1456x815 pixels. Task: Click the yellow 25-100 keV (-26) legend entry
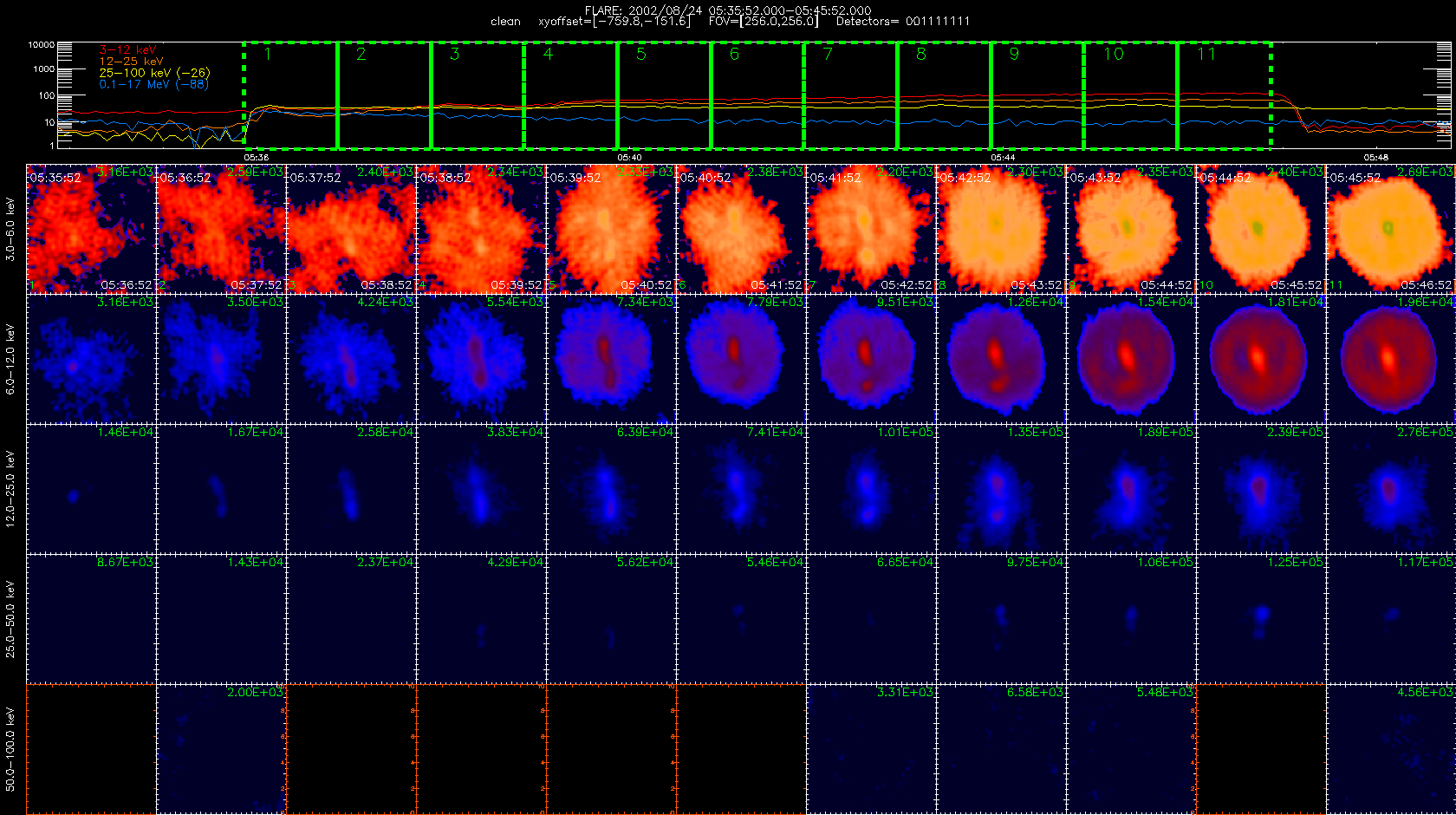click(154, 73)
